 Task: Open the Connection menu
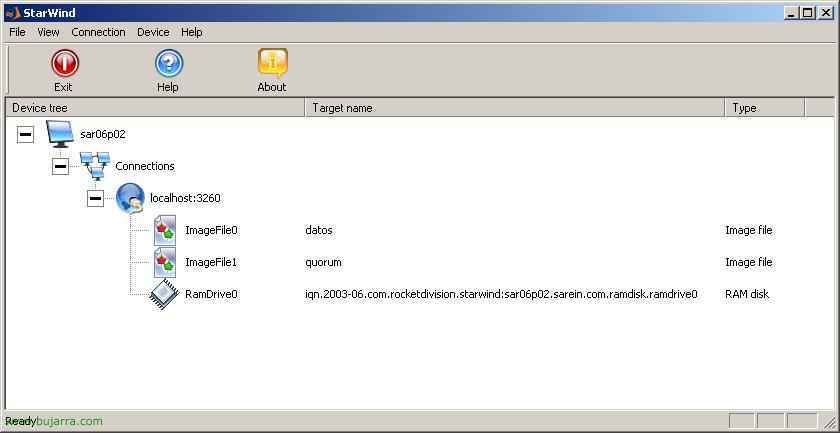pyautogui.click(x=99, y=32)
